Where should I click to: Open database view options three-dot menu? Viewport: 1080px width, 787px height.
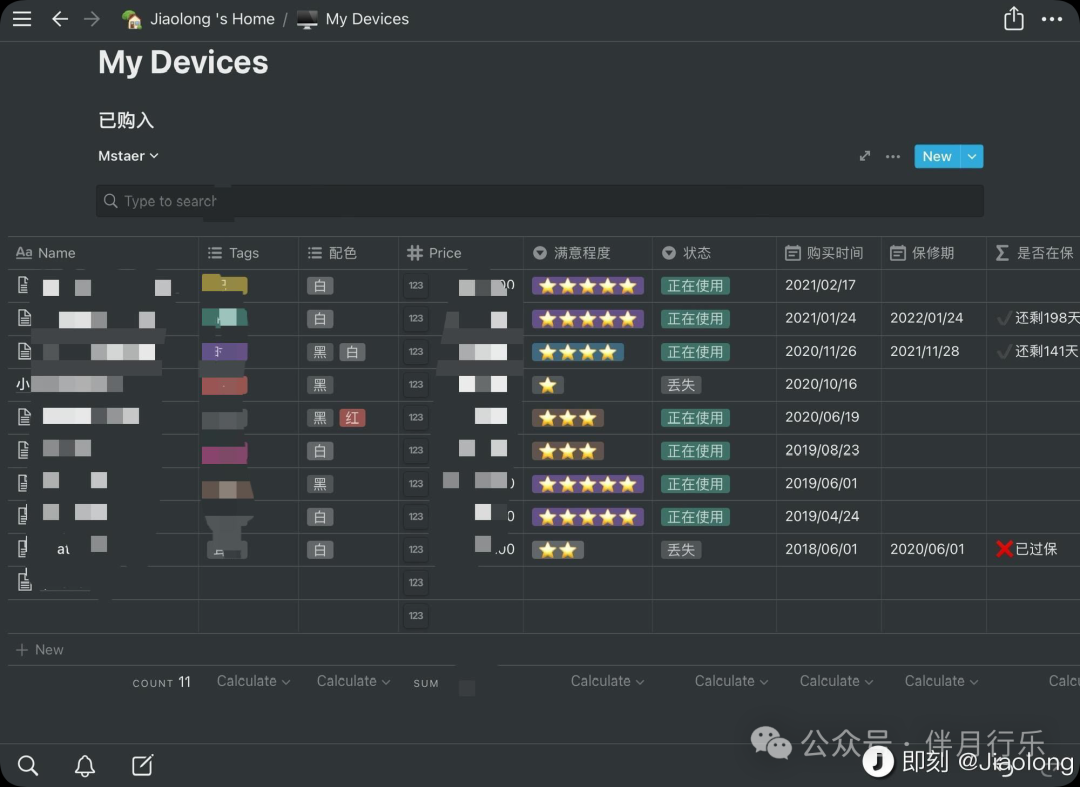(893, 156)
